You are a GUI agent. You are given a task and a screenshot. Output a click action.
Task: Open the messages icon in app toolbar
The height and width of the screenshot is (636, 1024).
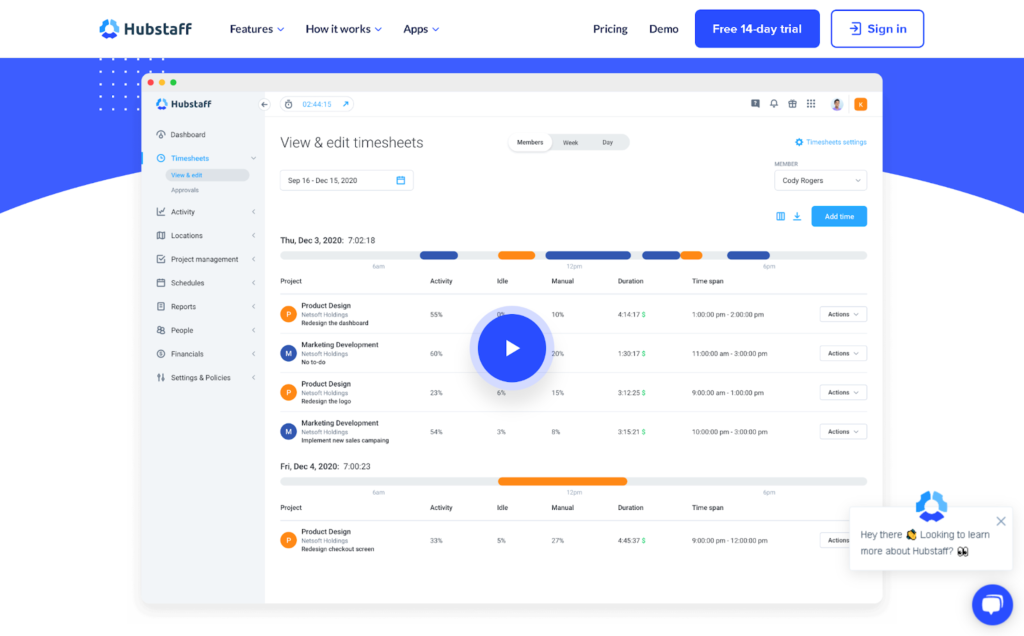755,104
